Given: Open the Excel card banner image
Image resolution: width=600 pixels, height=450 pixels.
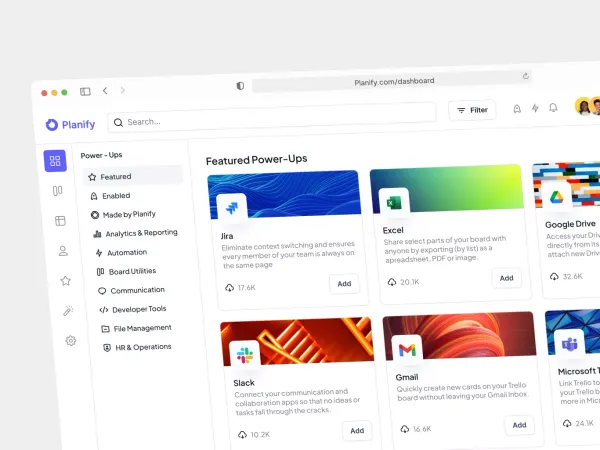Looking at the screenshot, I should coord(447,189).
